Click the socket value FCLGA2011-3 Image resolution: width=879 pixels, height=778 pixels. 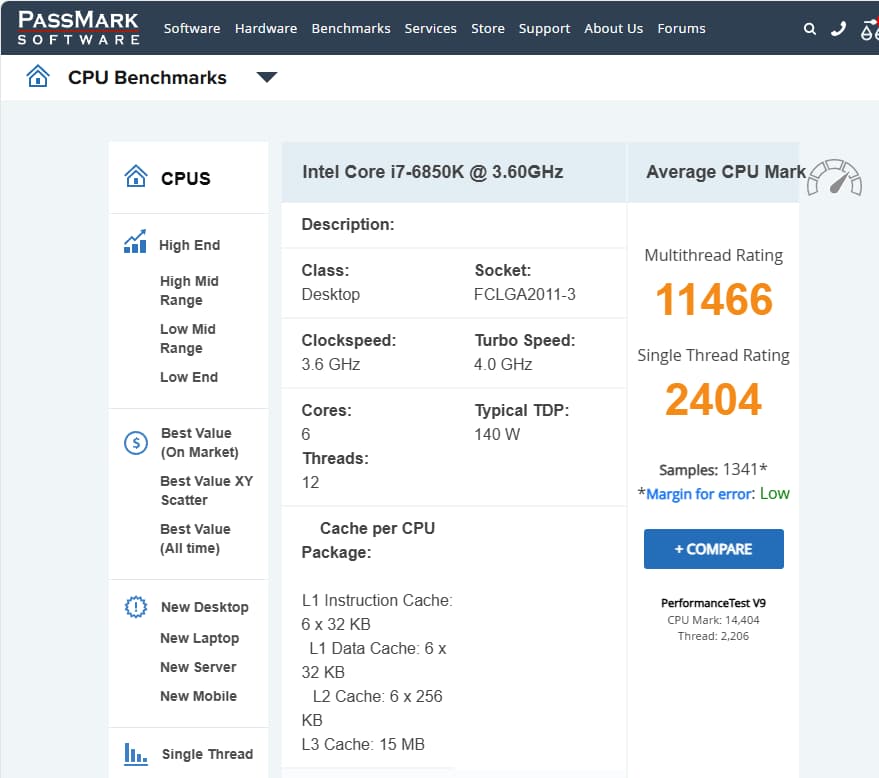click(x=525, y=294)
